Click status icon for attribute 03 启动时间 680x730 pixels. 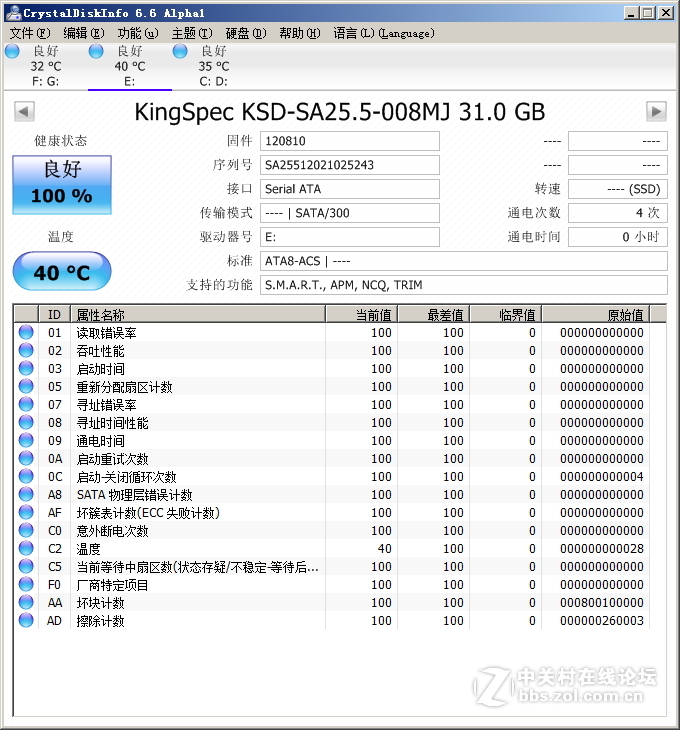point(26,368)
